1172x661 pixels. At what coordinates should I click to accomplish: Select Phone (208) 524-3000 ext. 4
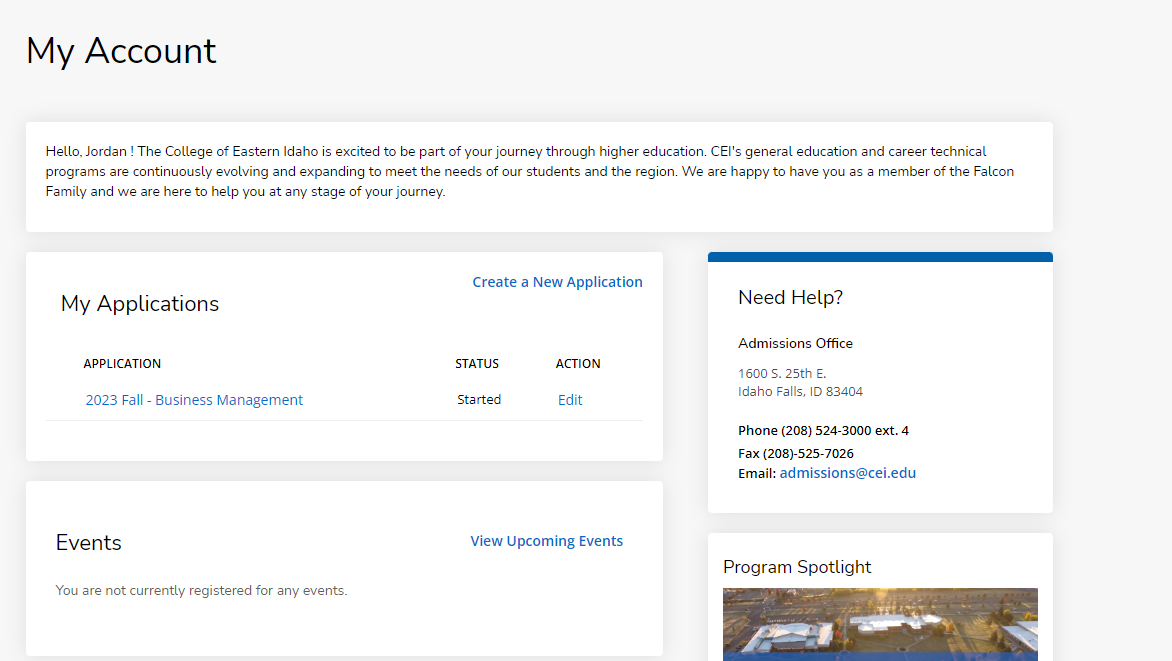tap(823, 430)
